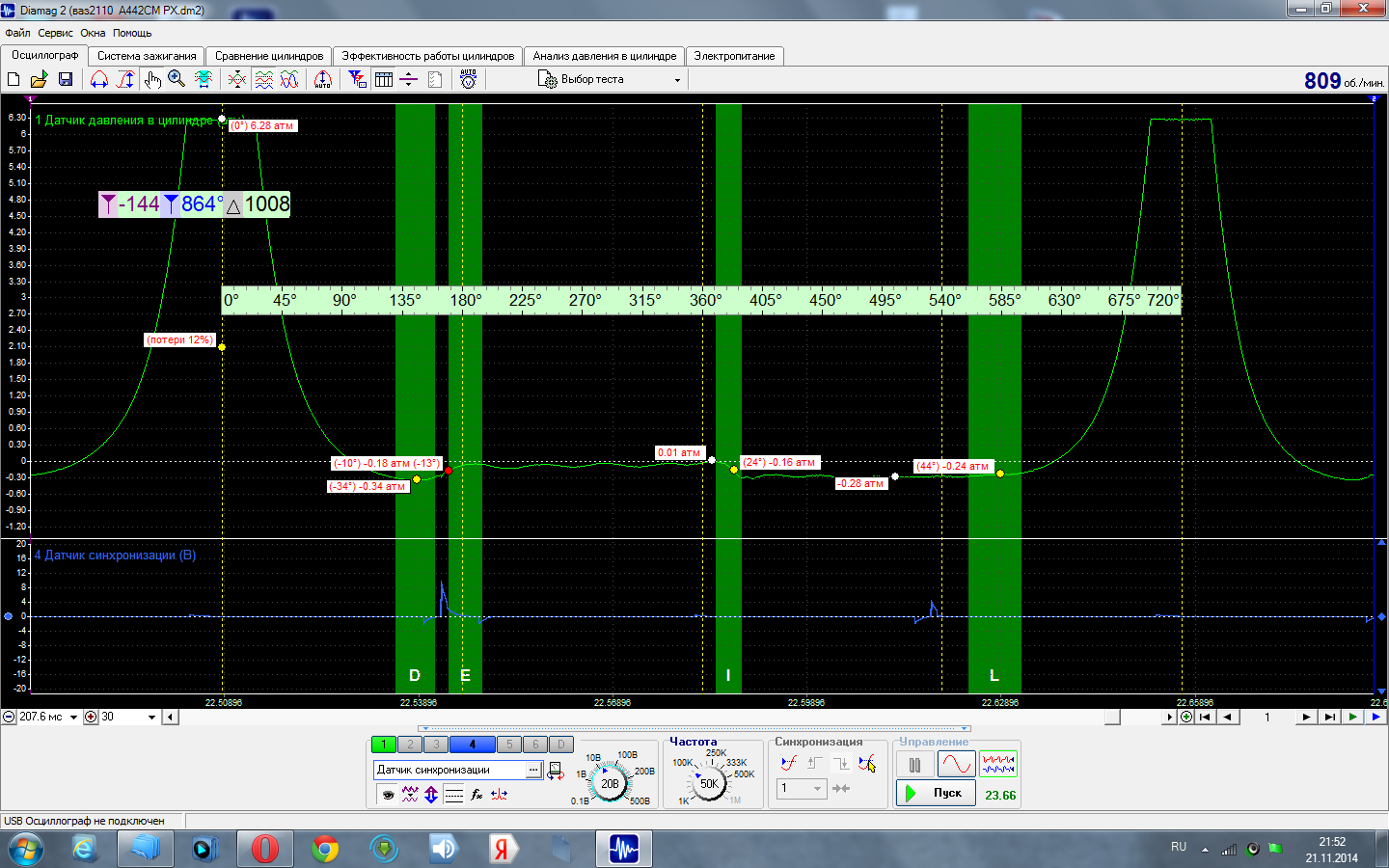Click the auto-scale amplitude icon
This screenshot has width=1389, height=868.
click(x=323, y=79)
